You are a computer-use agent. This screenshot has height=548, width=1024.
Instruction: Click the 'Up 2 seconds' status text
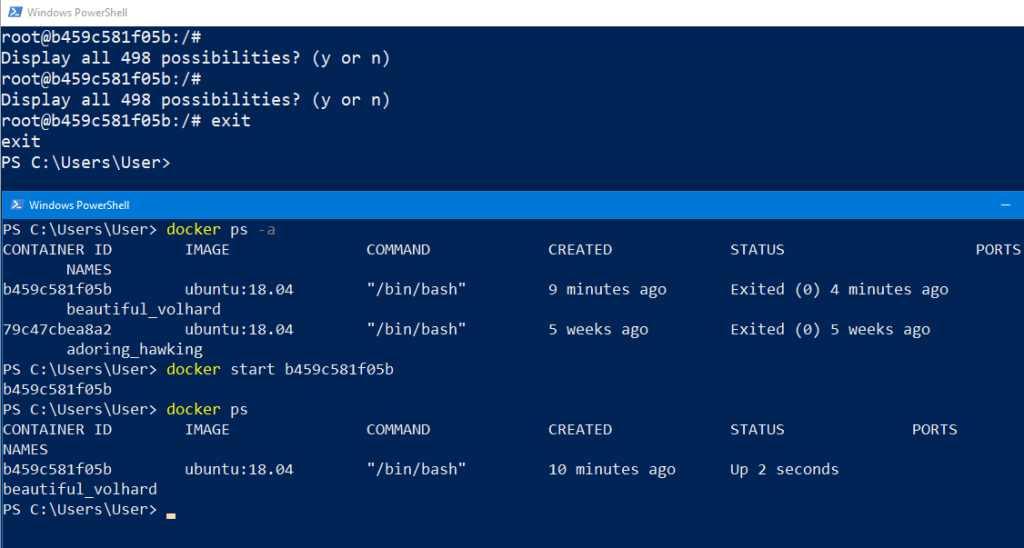(x=784, y=470)
